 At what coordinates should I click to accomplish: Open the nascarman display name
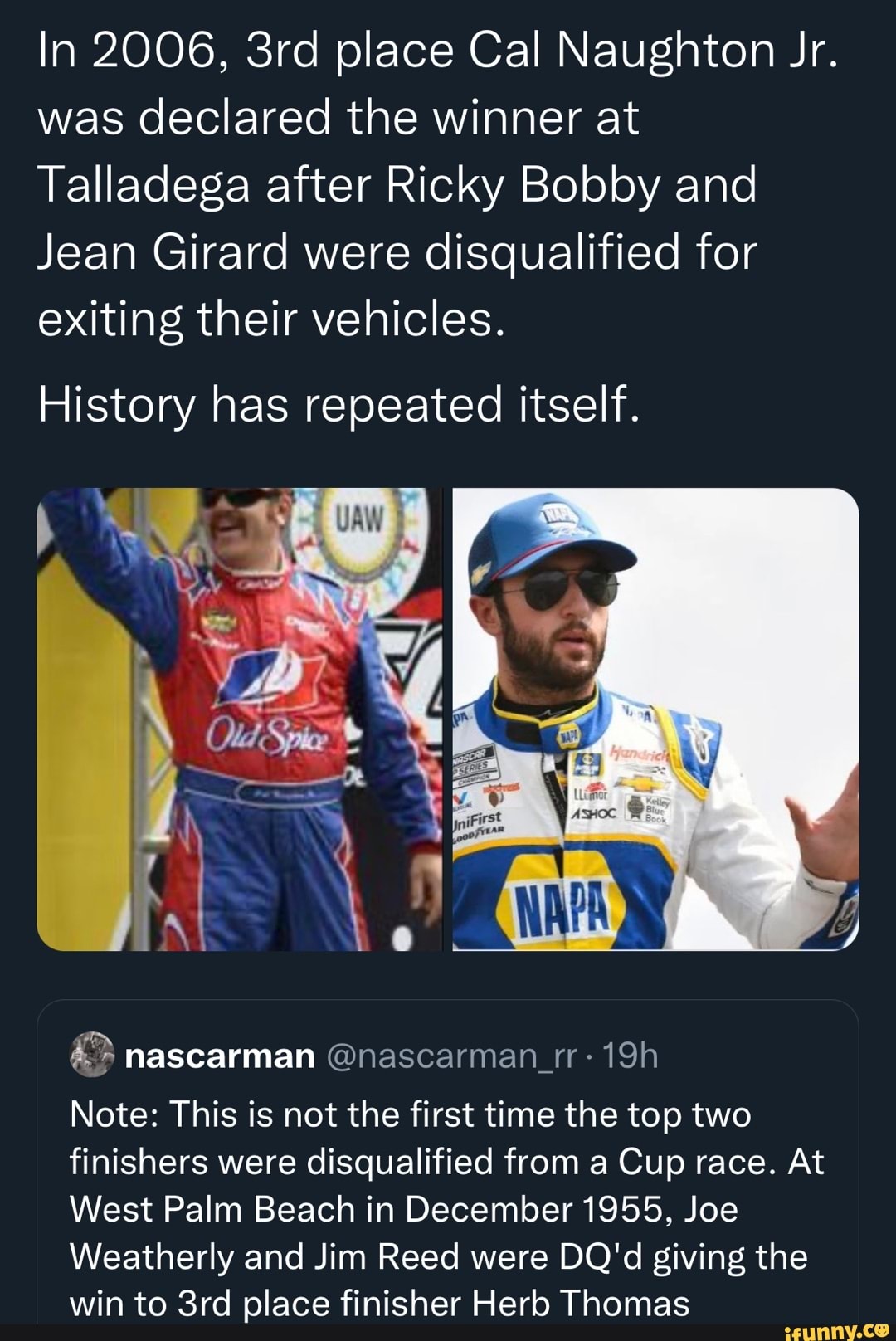[220, 1056]
